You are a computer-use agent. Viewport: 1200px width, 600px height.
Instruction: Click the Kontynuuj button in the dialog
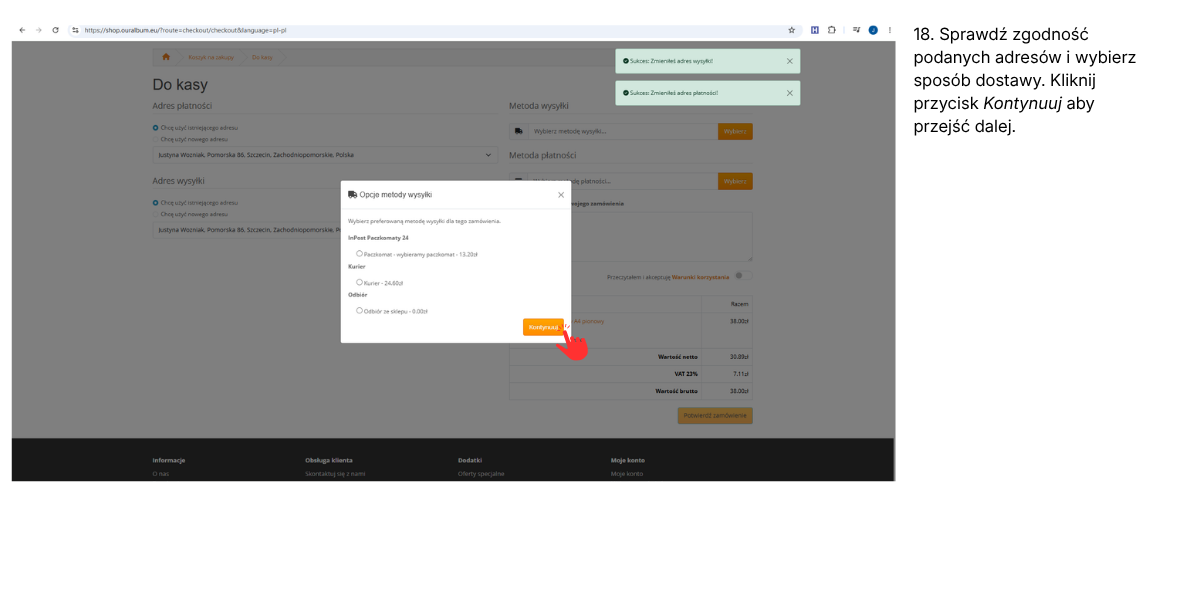tap(543, 327)
